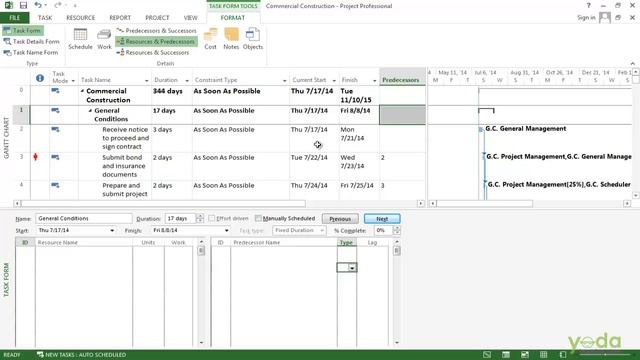Choose Resources & Predecessors detail

coord(156,42)
